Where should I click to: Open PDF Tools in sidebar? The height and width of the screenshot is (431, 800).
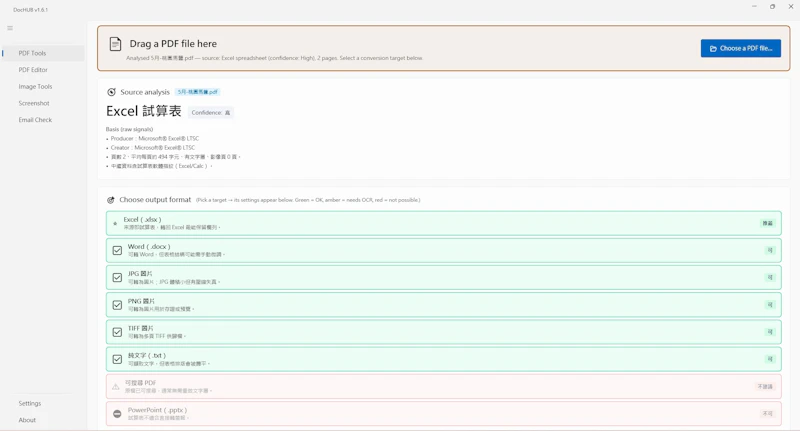click(43, 53)
